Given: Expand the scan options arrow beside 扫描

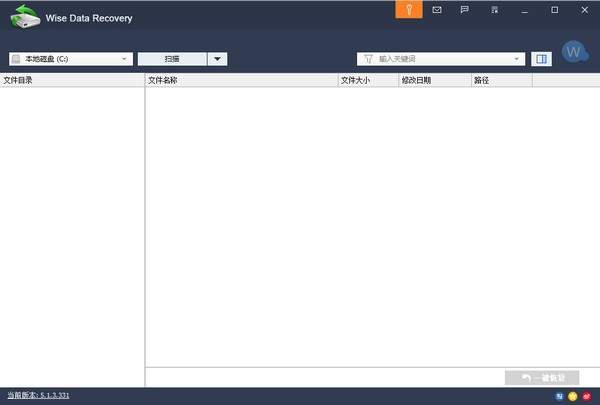Looking at the screenshot, I should point(219,59).
